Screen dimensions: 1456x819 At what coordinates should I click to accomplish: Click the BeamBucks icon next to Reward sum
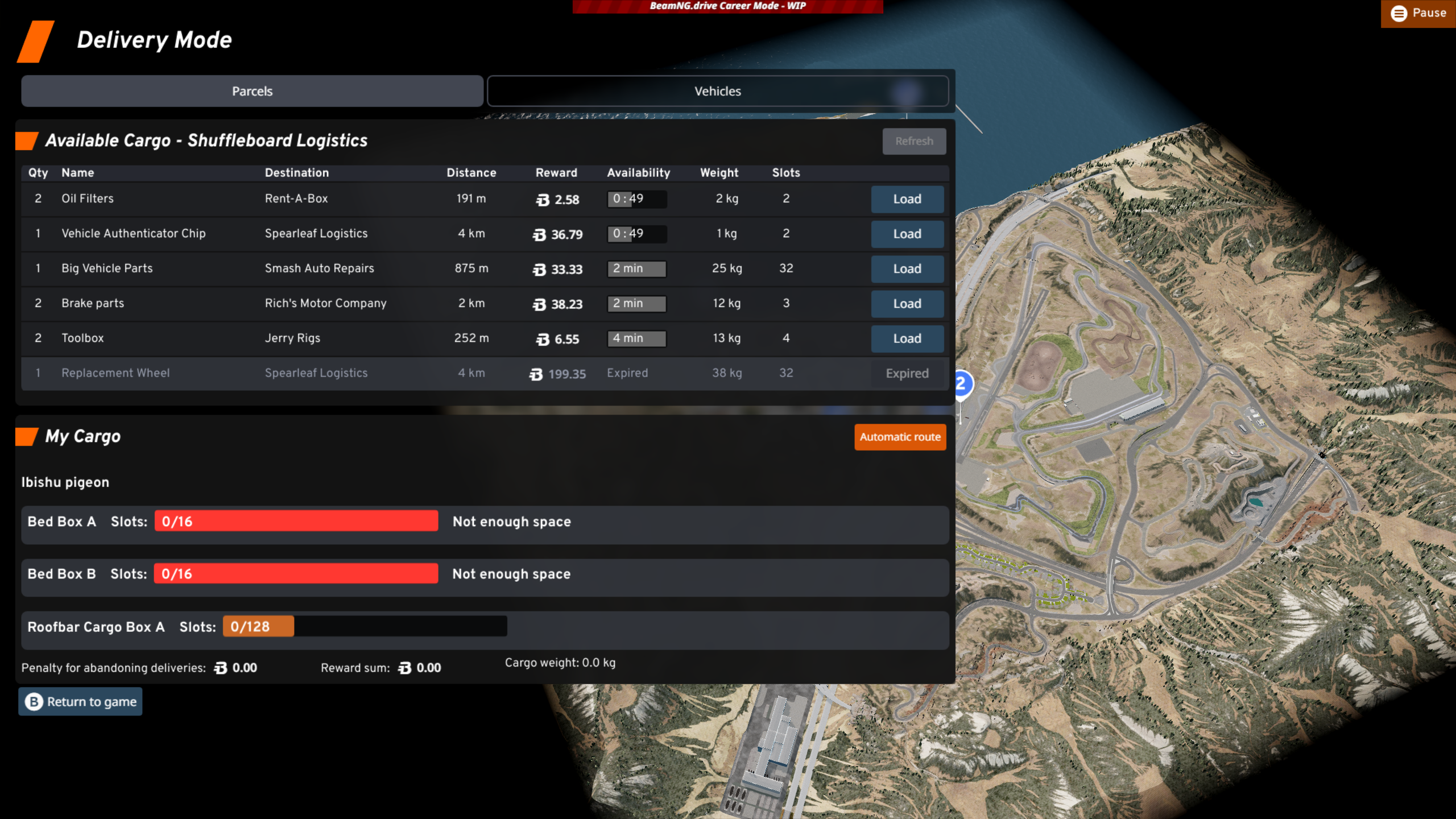pos(404,668)
